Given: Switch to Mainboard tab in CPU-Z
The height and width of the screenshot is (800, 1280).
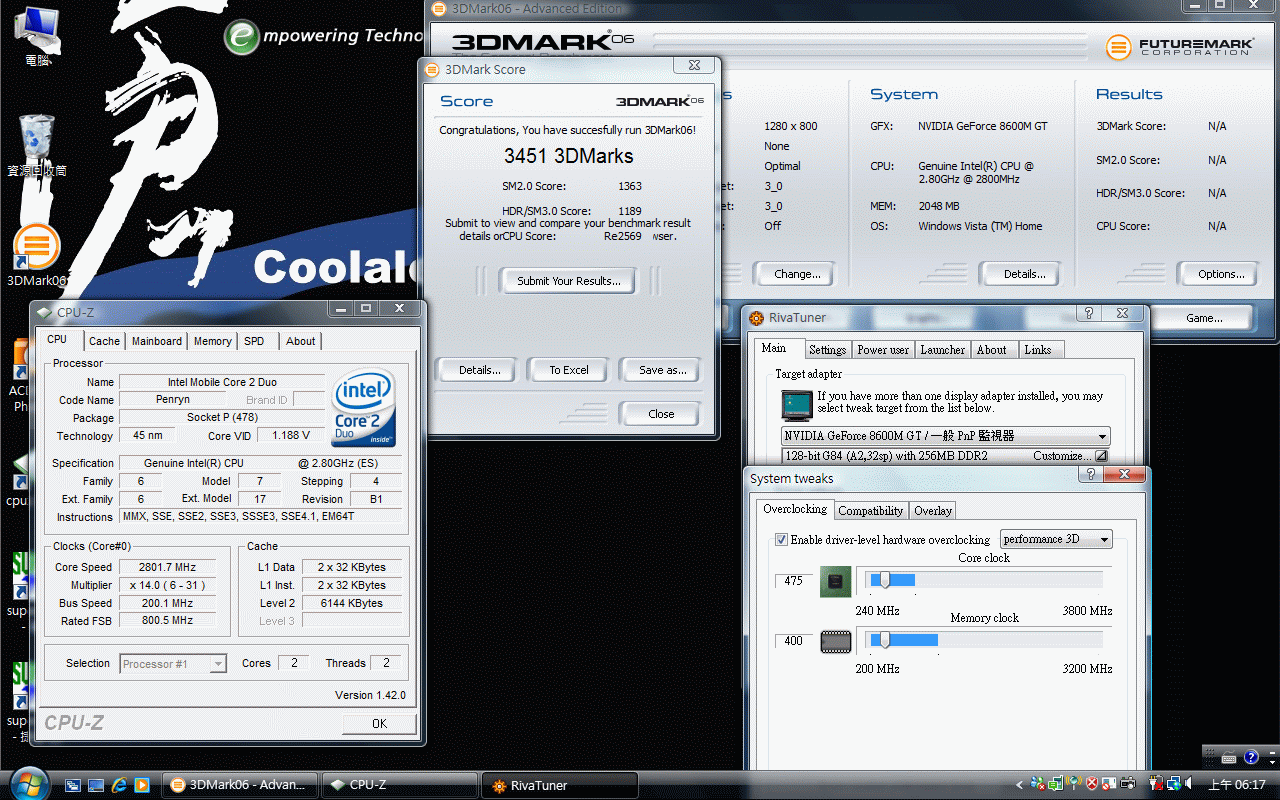Looking at the screenshot, I should [x=157, y=341].
